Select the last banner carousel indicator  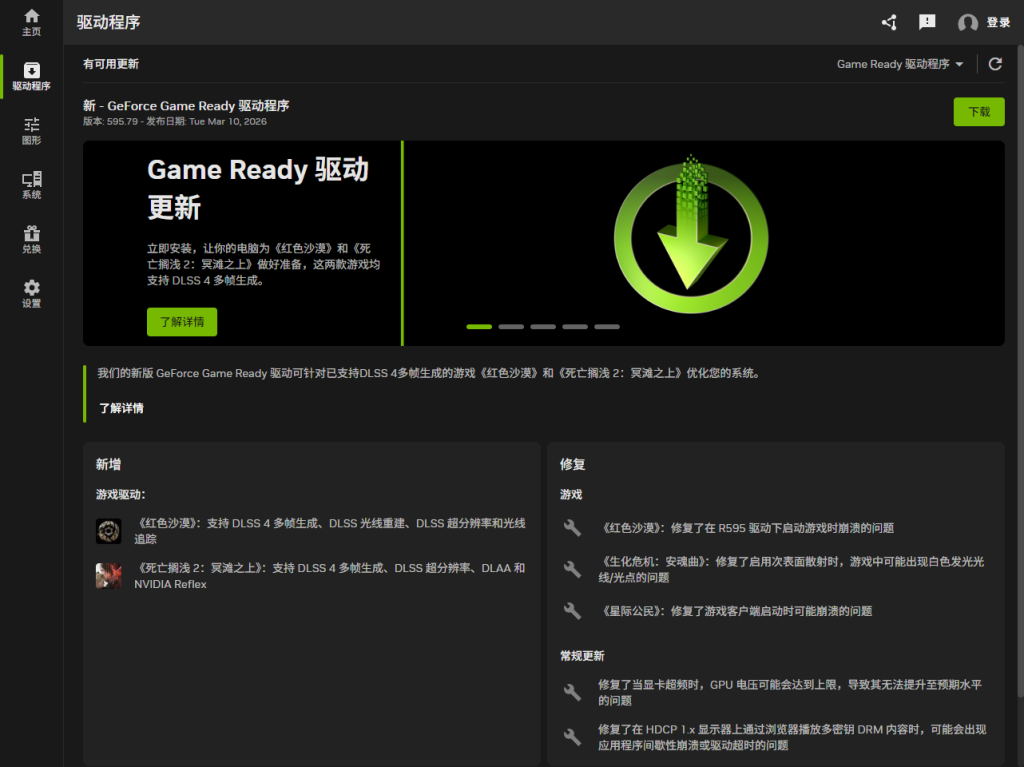[x=607, y=327]
